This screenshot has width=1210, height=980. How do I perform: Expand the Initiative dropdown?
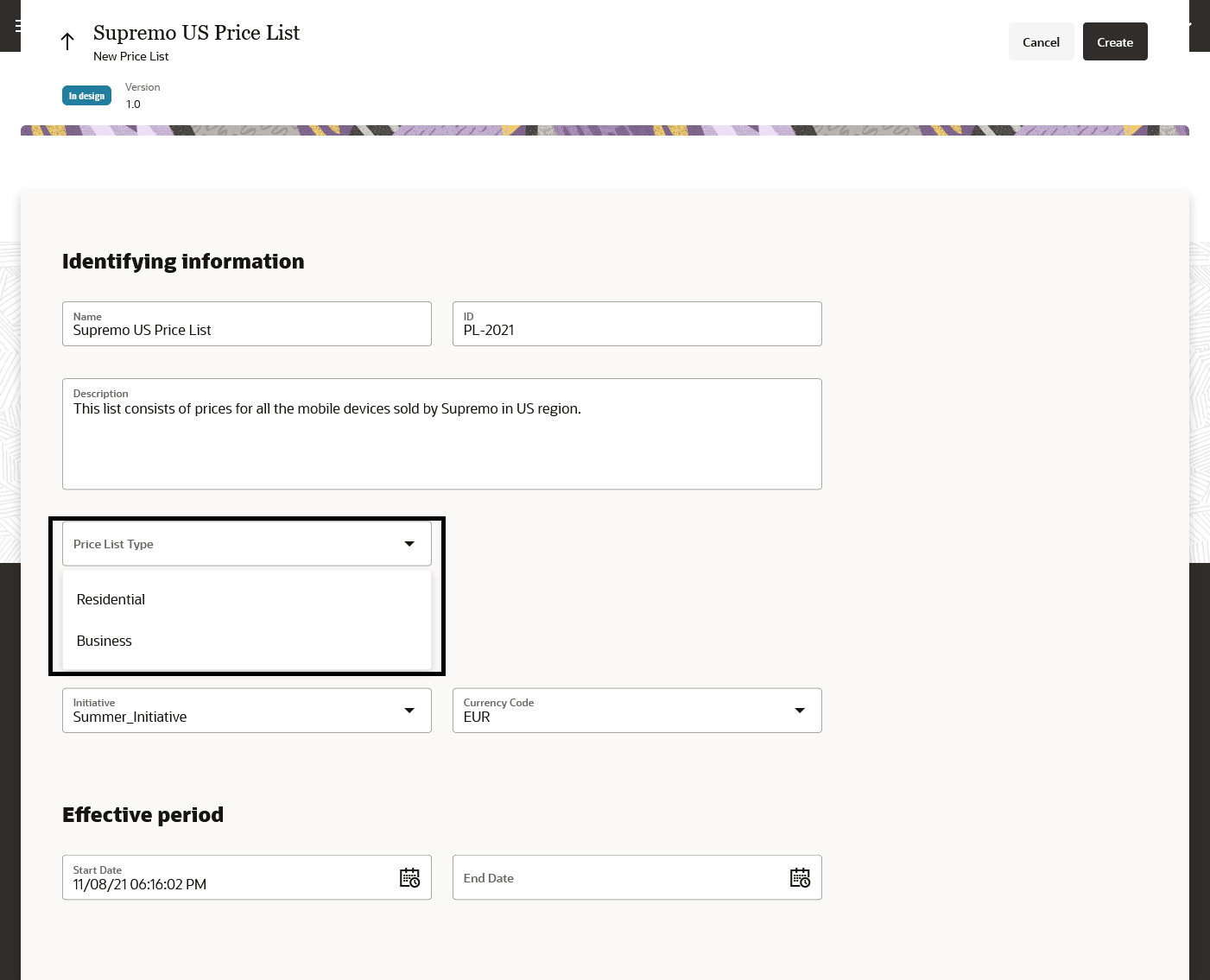coord(409,710)
